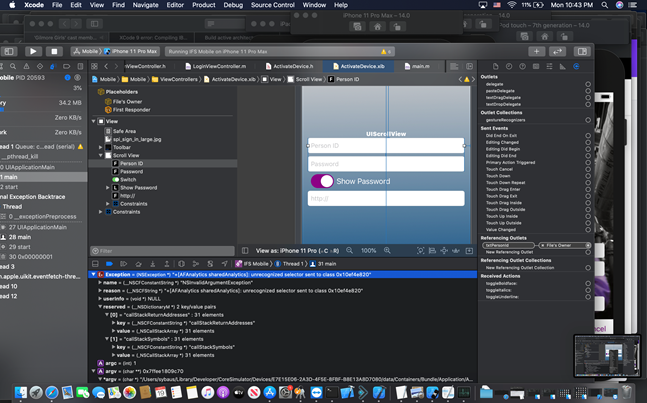The width and height of the screenshot is (647, 403).
Task: Click the code review arrows button
Action: pos(557,52)
